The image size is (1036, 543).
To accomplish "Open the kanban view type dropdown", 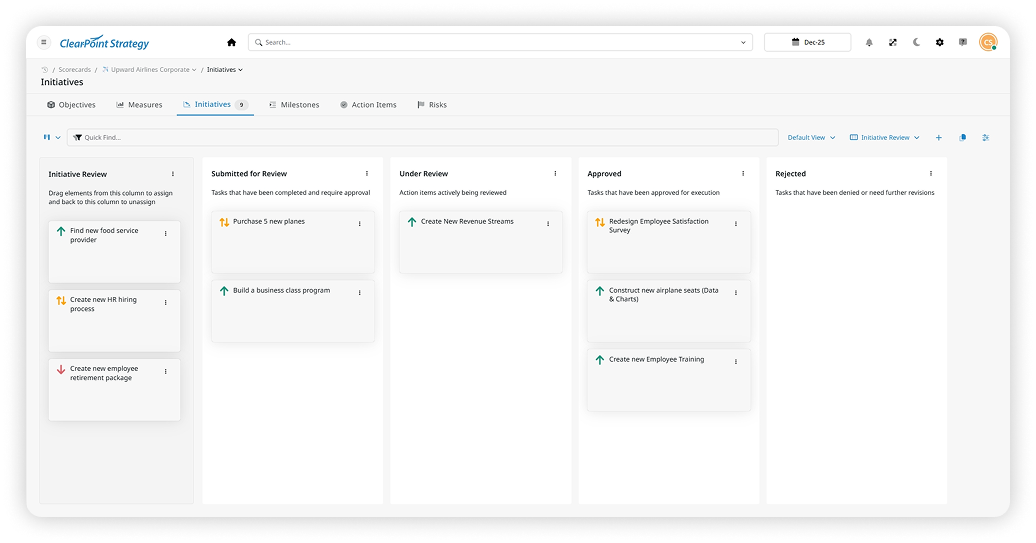I will pos(51,137).
